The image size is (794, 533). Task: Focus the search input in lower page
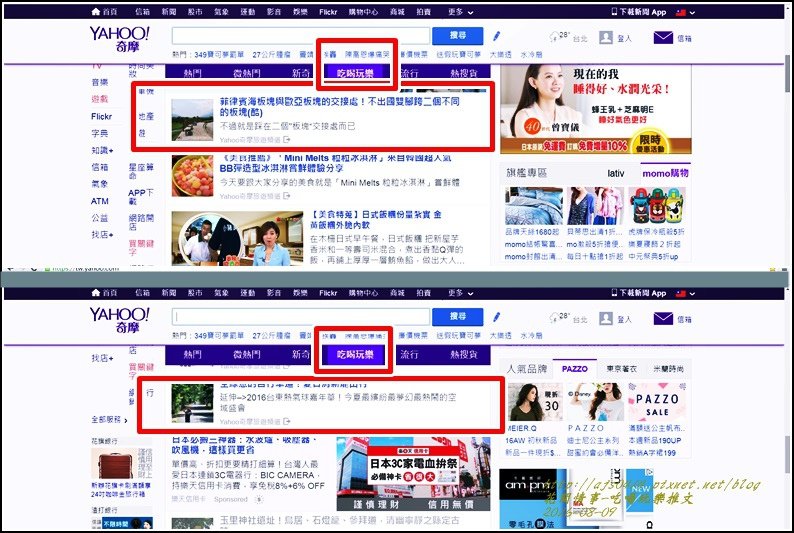[x=301, y=317]
